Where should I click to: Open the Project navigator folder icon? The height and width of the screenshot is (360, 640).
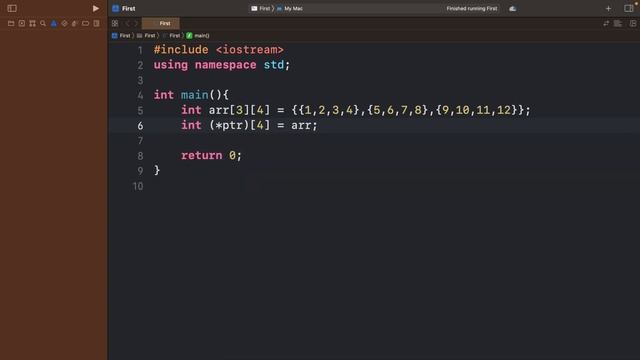(11, 24)
